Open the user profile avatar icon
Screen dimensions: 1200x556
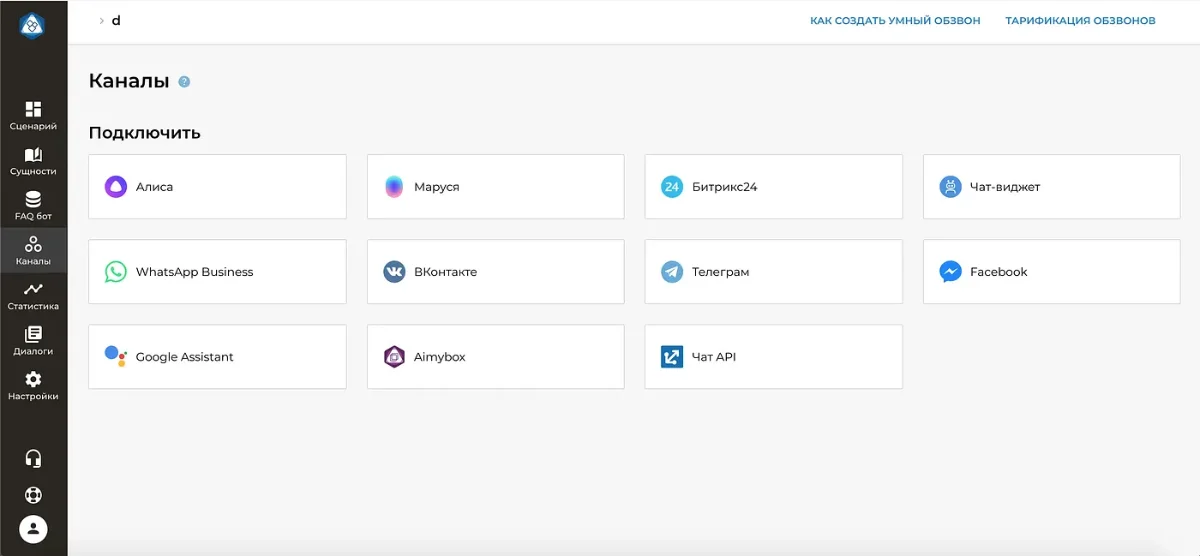click(x=33, y=529)
